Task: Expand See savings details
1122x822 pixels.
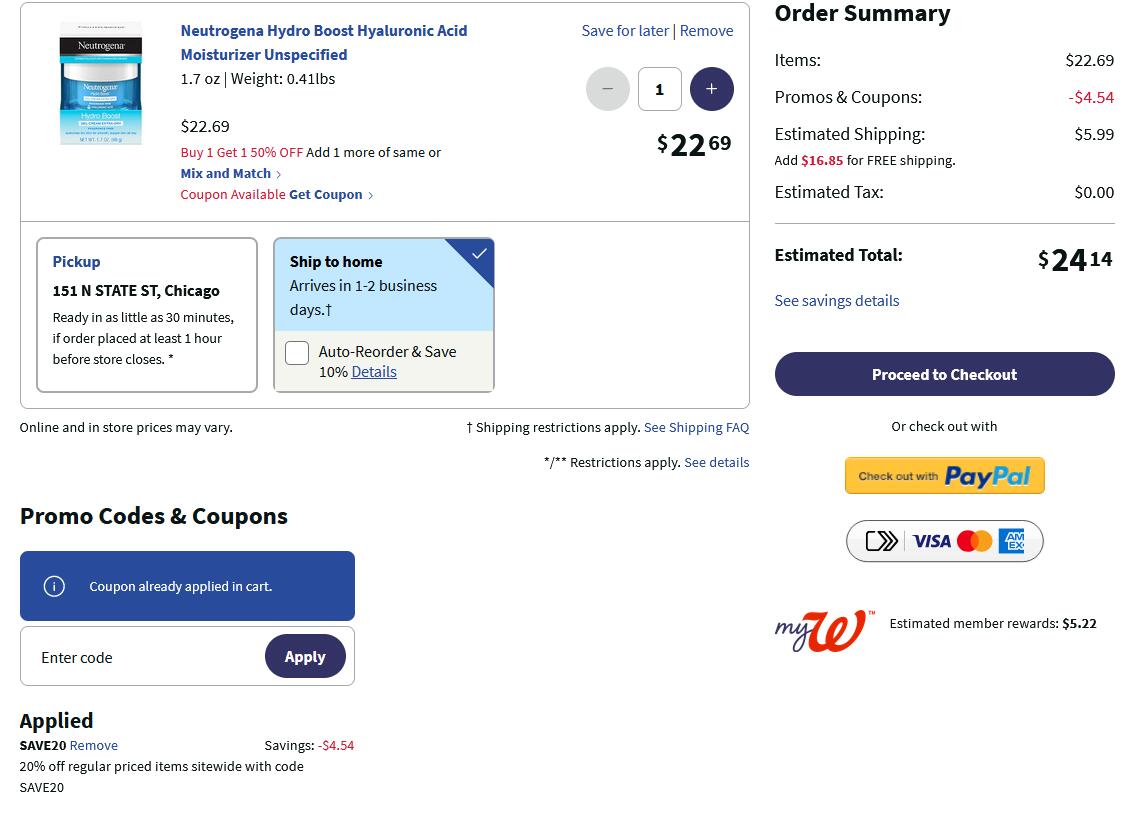Action: point(836,300)
